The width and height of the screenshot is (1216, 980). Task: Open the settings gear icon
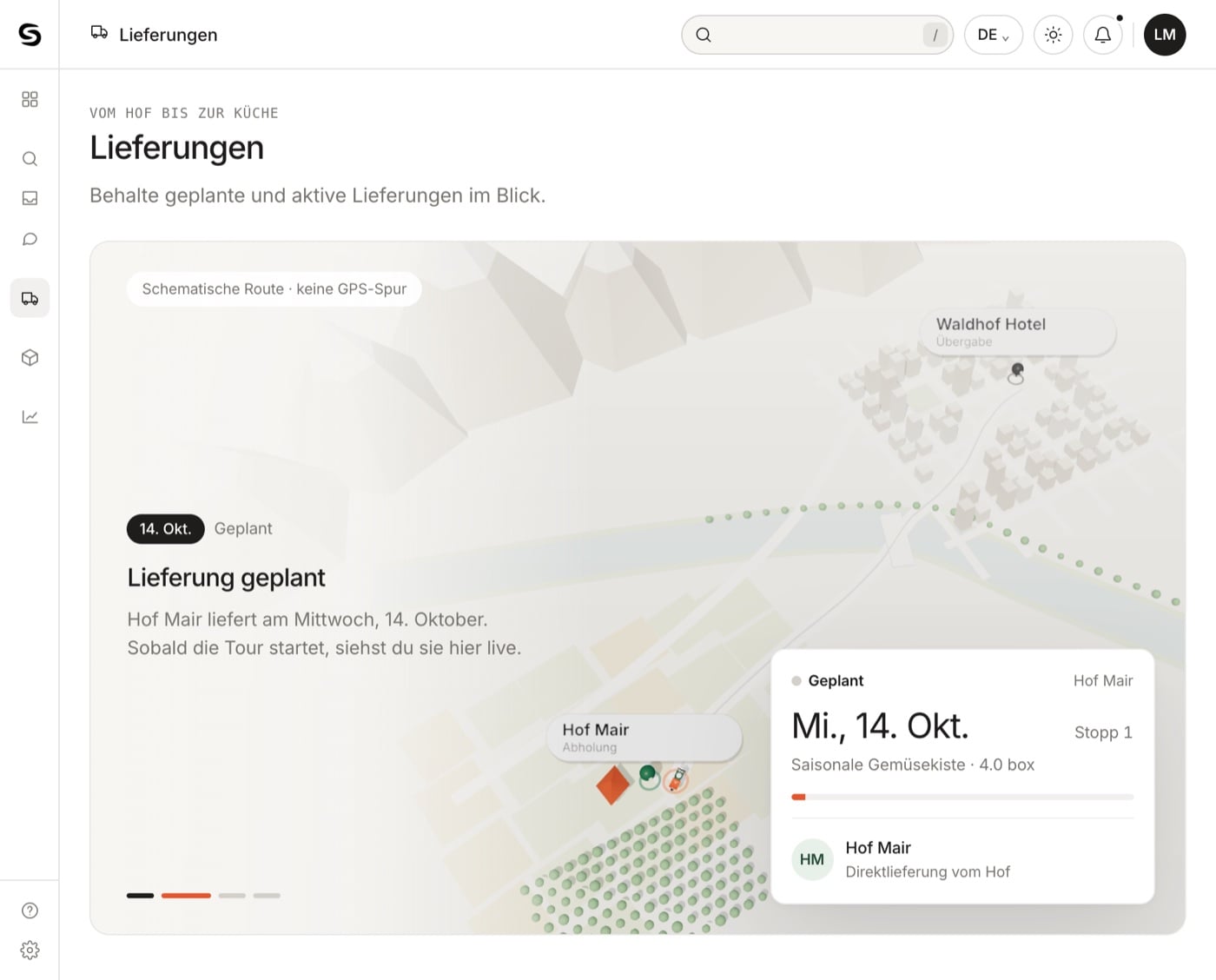tap(30, 950)
